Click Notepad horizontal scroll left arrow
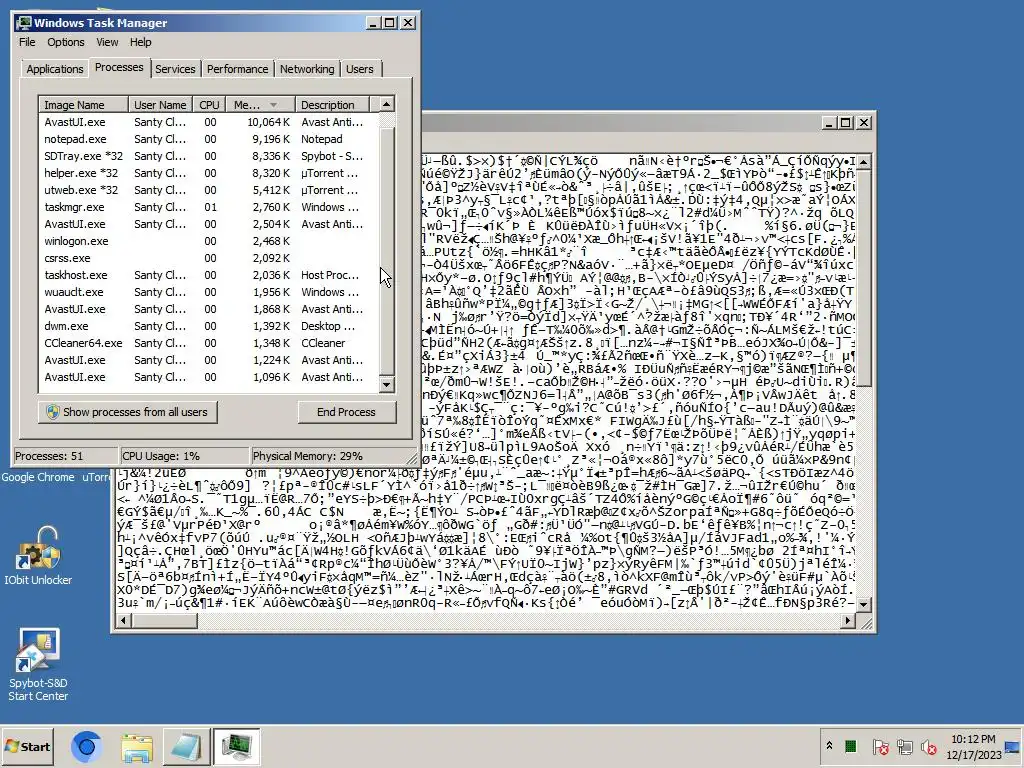 click(123, 620)
